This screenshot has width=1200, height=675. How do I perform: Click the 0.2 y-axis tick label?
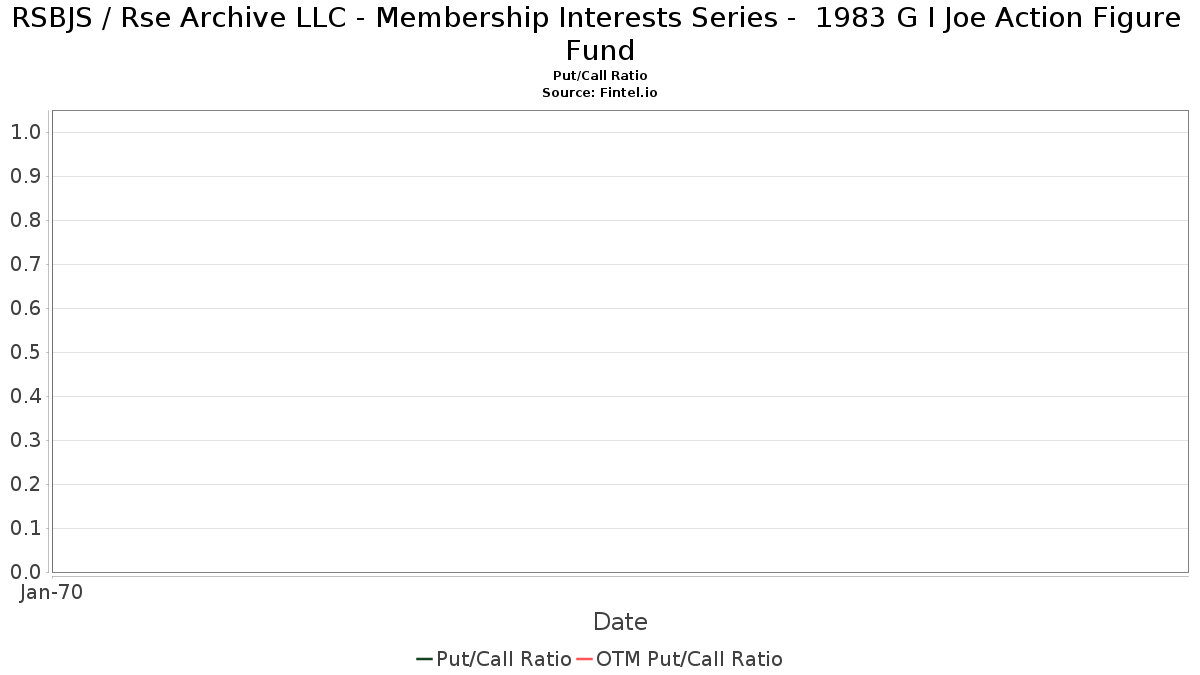[x=25, y=484]
